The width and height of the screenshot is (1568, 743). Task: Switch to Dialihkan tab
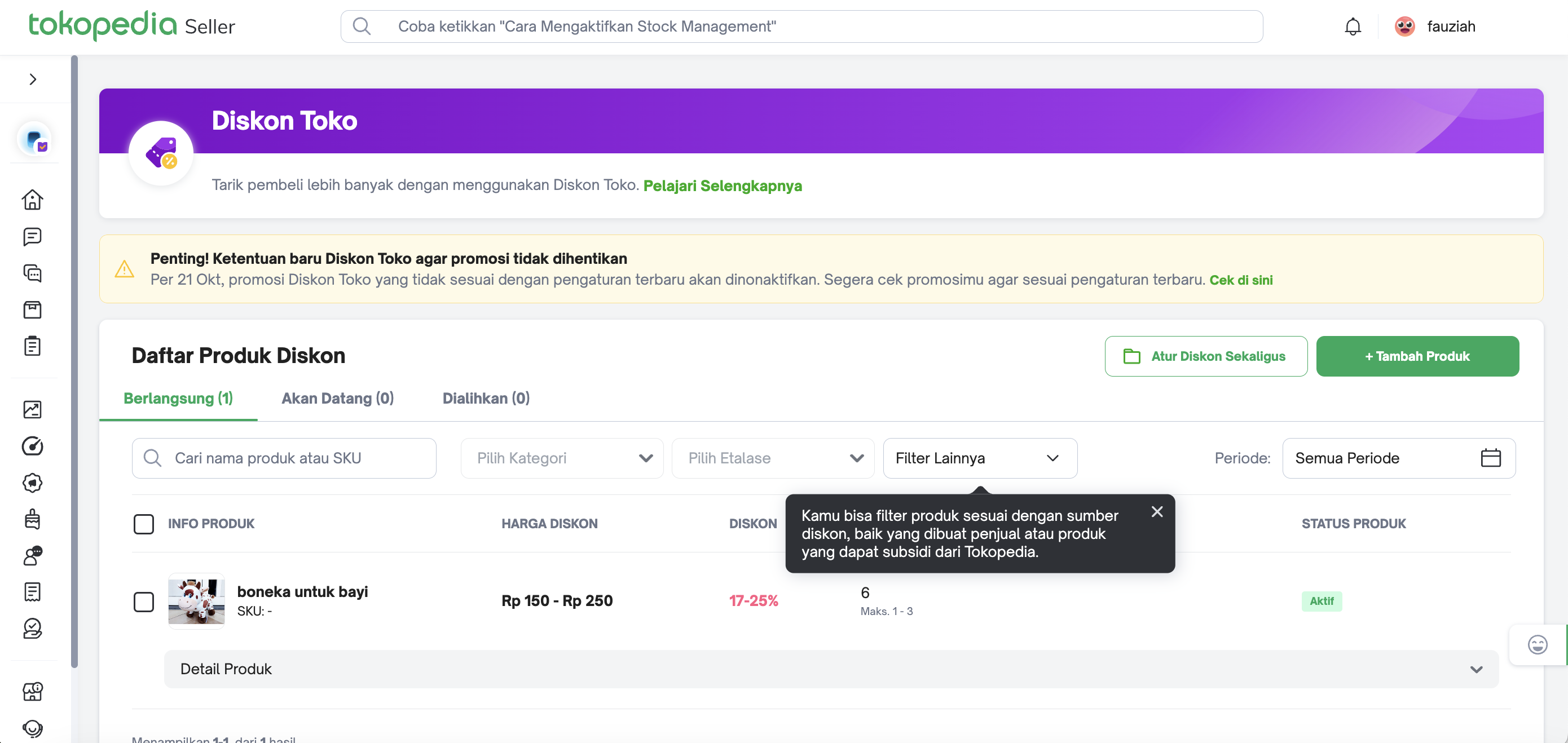(x=486, y=399)
